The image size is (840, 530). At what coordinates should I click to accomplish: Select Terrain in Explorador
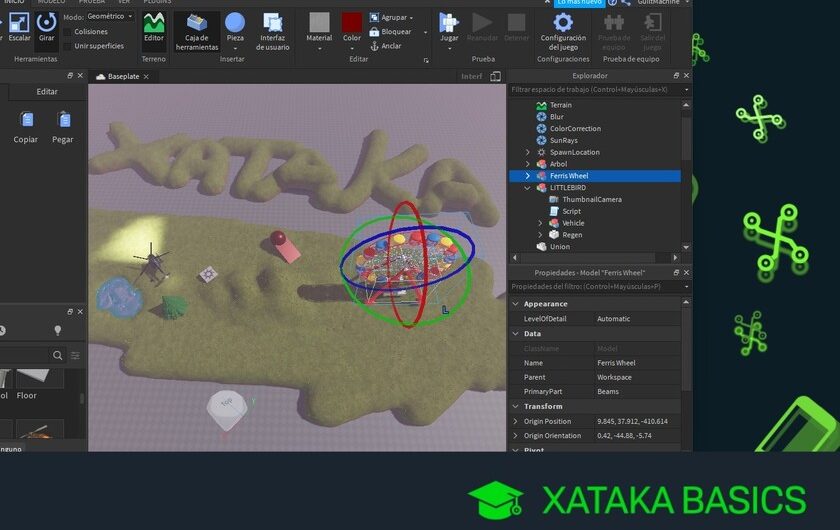coord(560,105)
